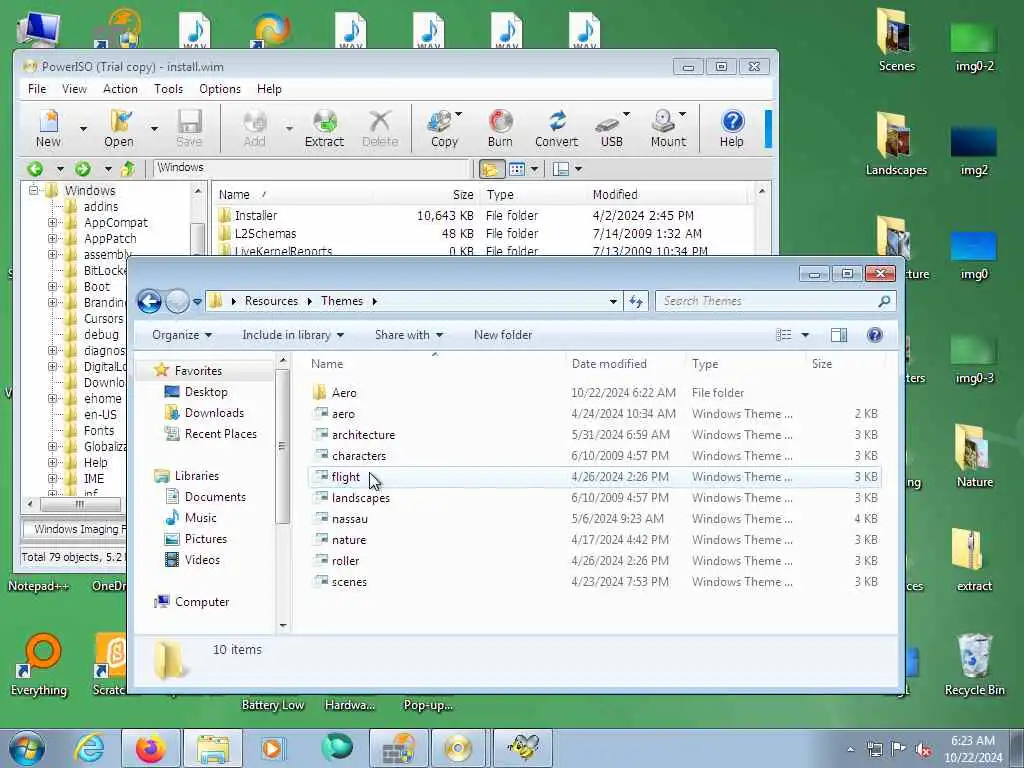Screen dimensions: 1024x768
Task: Click the Mount icon in PowerISO
Action: click(668, 128)
